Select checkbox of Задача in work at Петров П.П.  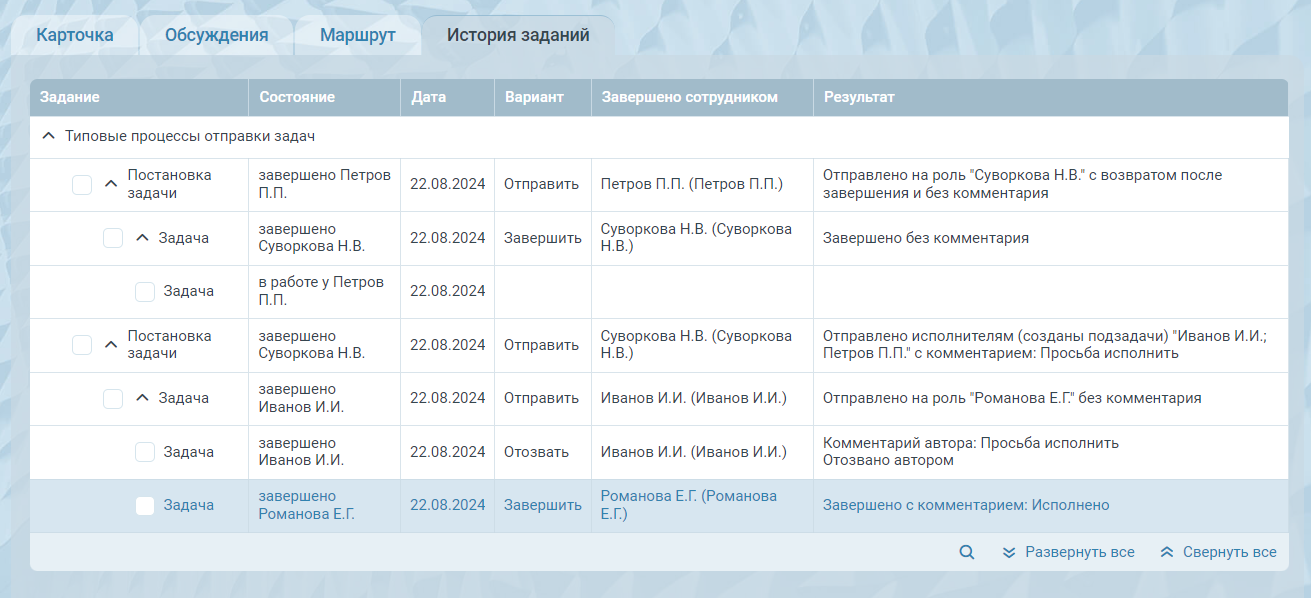[x=145, y=291]
